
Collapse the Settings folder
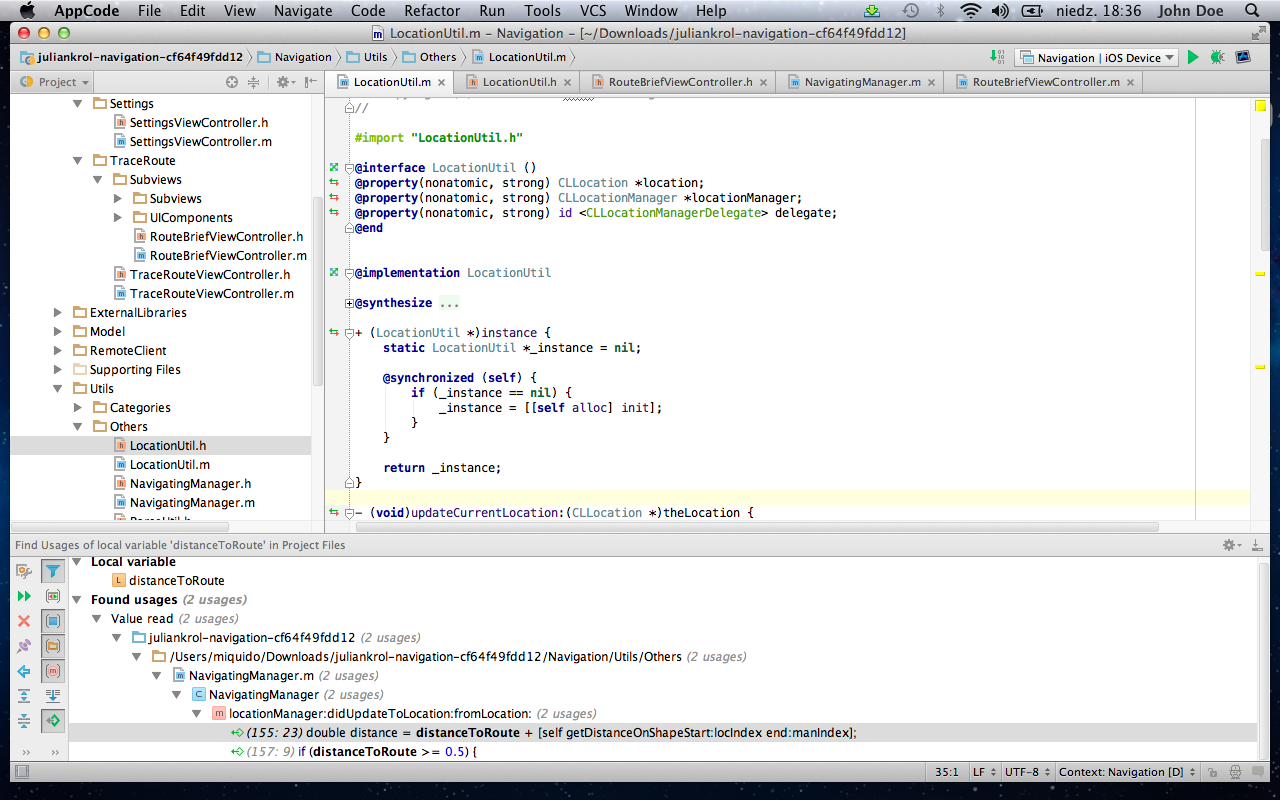click(78, 103)
